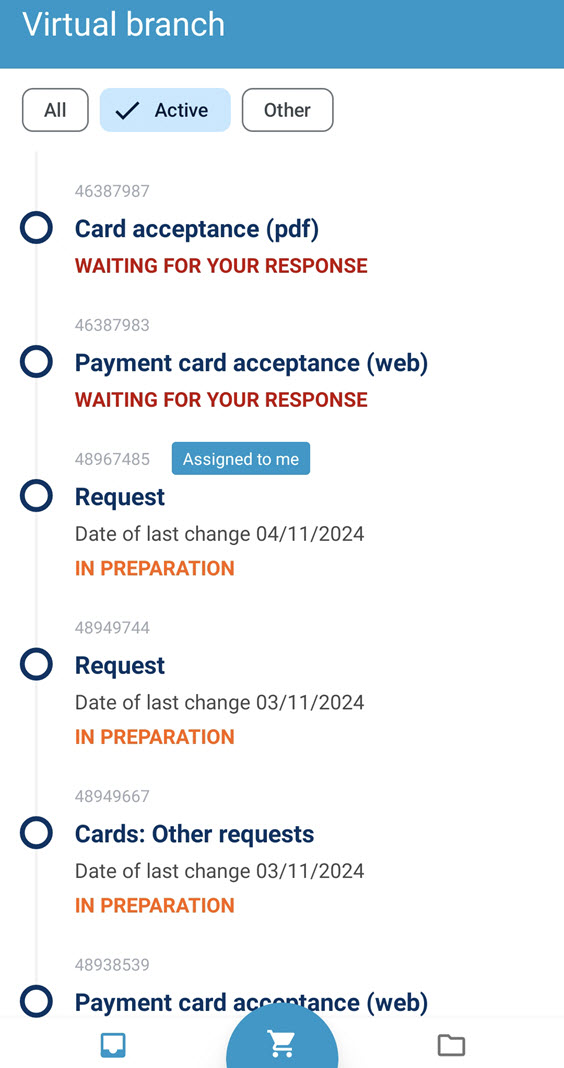The image size is (564, 1068).
Task: Switch filter to All
Action: point(55,110)
